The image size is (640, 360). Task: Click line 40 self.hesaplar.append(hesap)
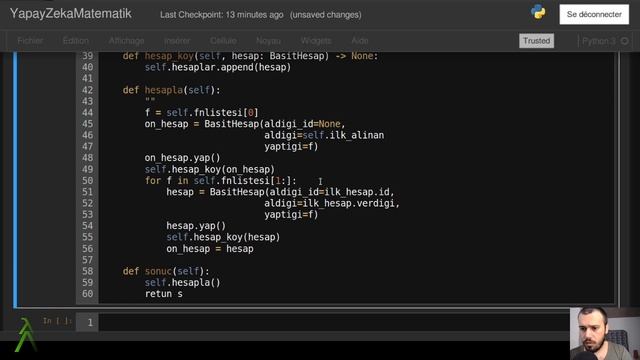point(218,67)
